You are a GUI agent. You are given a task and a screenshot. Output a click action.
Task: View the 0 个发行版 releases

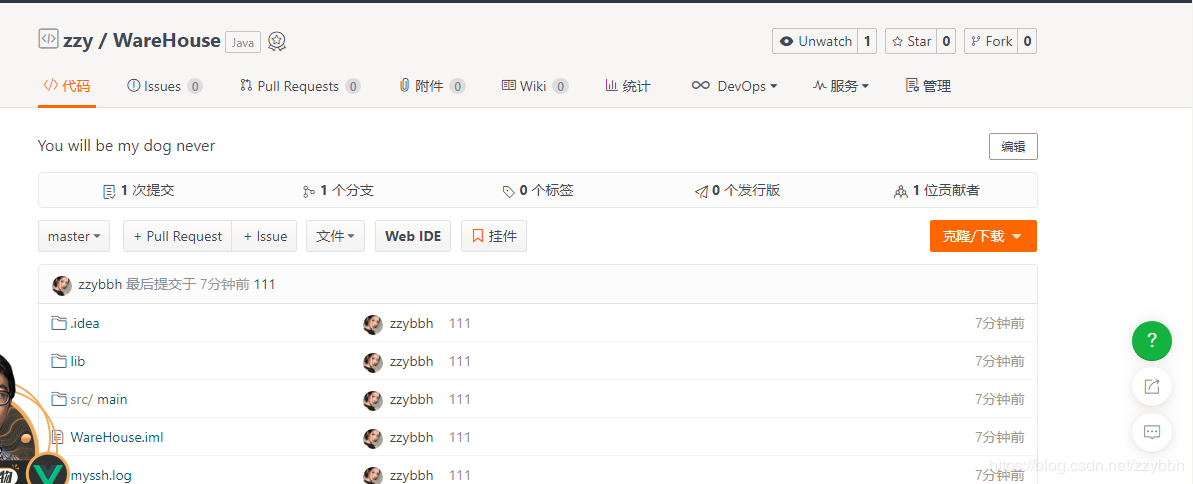(x=737, y=190)
